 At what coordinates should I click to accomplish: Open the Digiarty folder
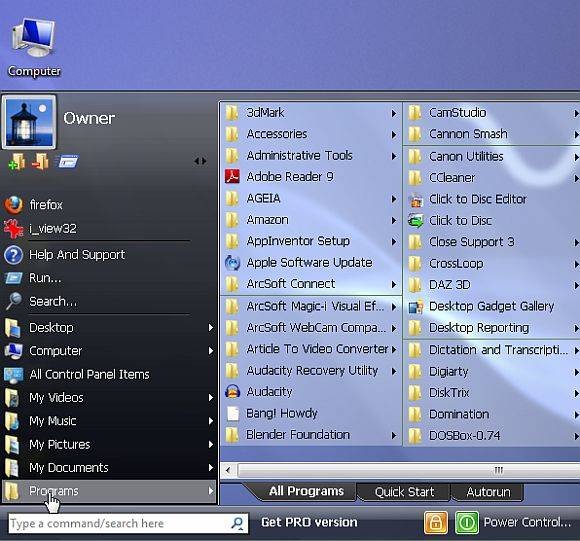click(492, 372)
